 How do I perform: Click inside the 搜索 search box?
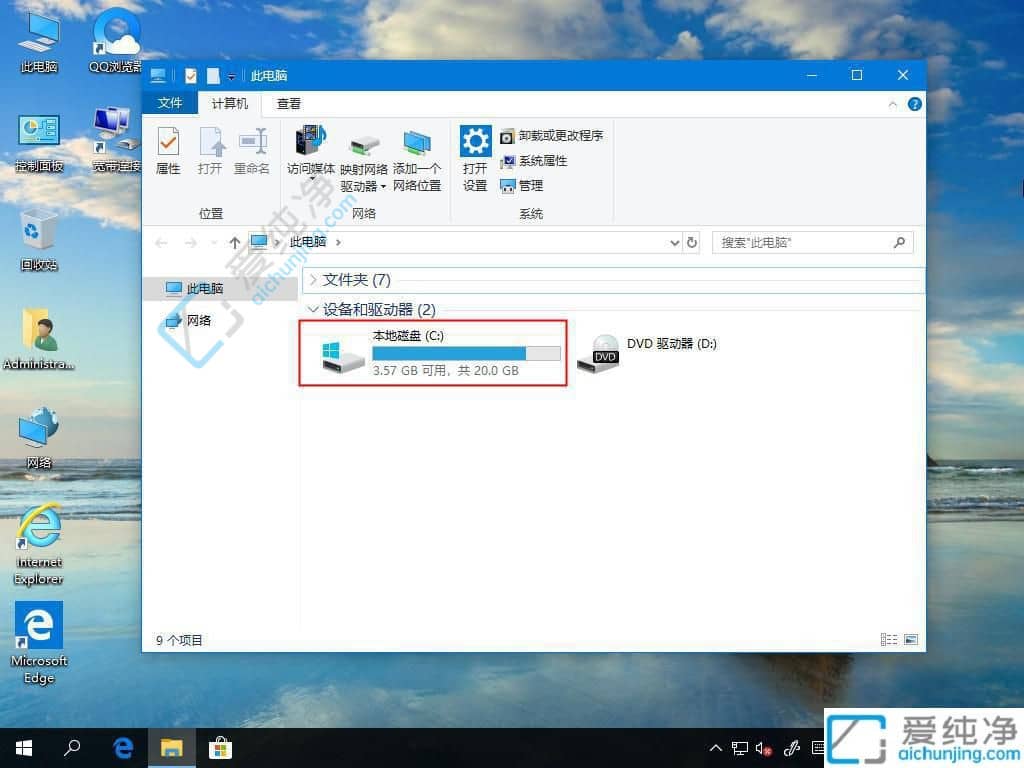(800, 242)
